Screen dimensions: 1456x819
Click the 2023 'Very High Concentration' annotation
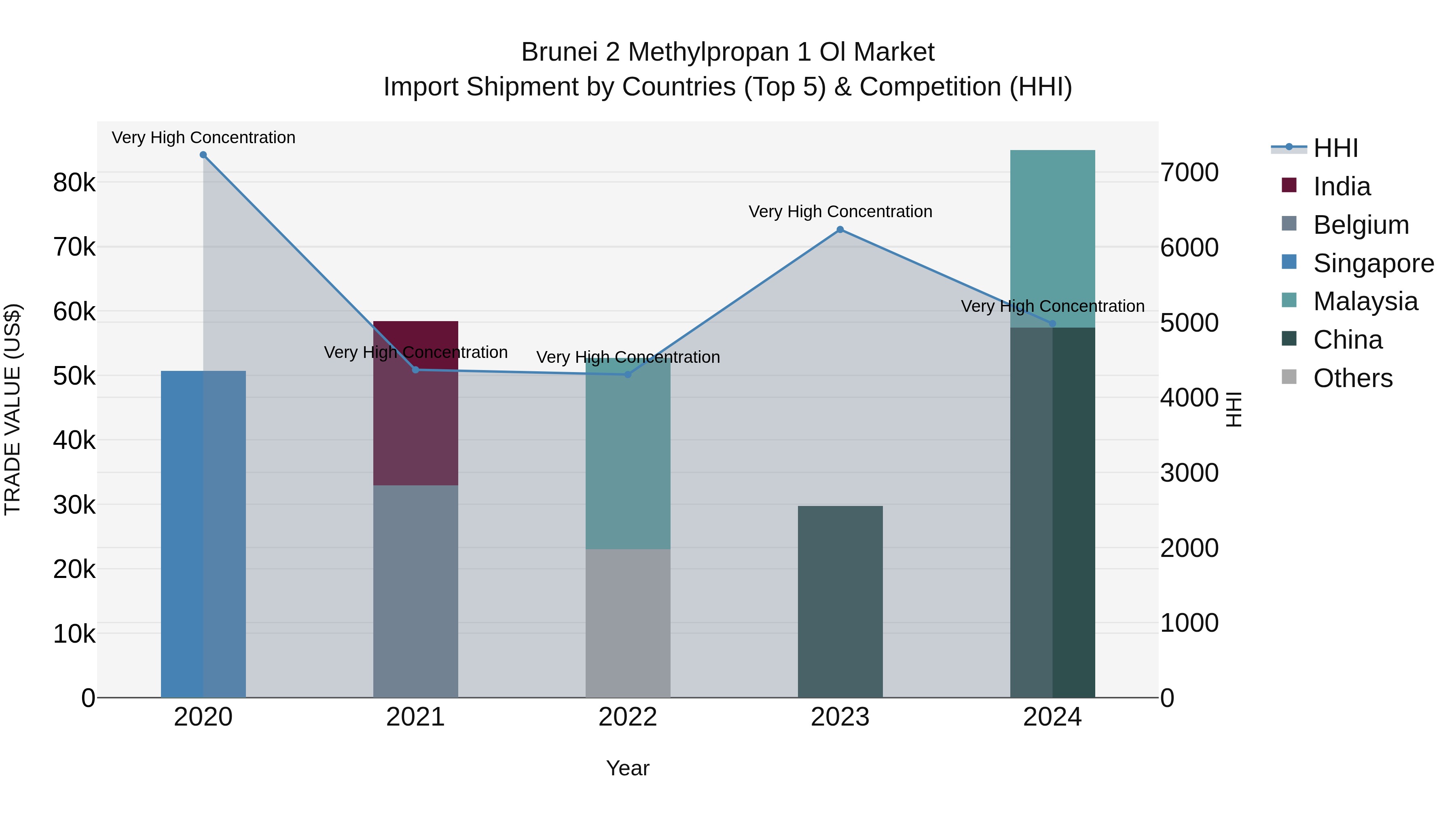(840, 212)
